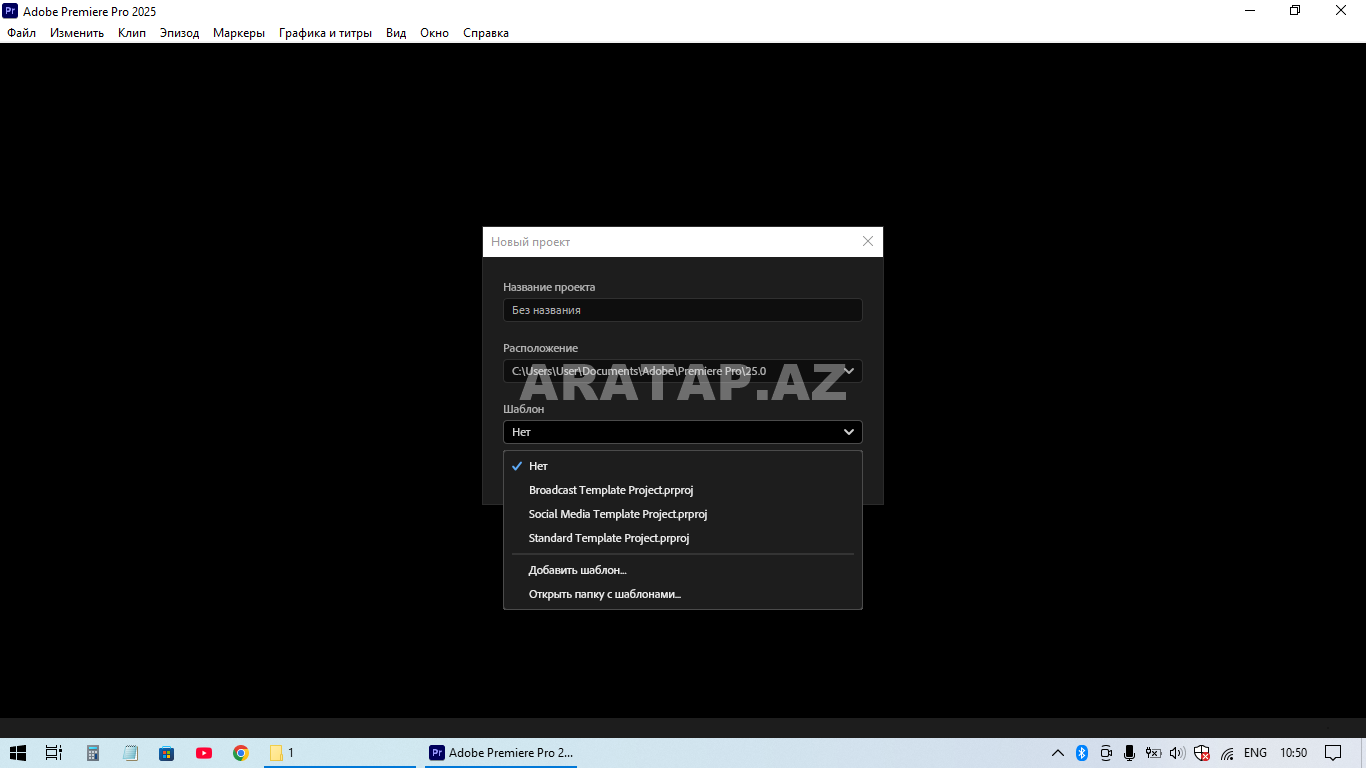Open the clock showing 10:50
Image resolution: width=1366 pixels, height=768 pixels.
click(x=1293, y=753)
